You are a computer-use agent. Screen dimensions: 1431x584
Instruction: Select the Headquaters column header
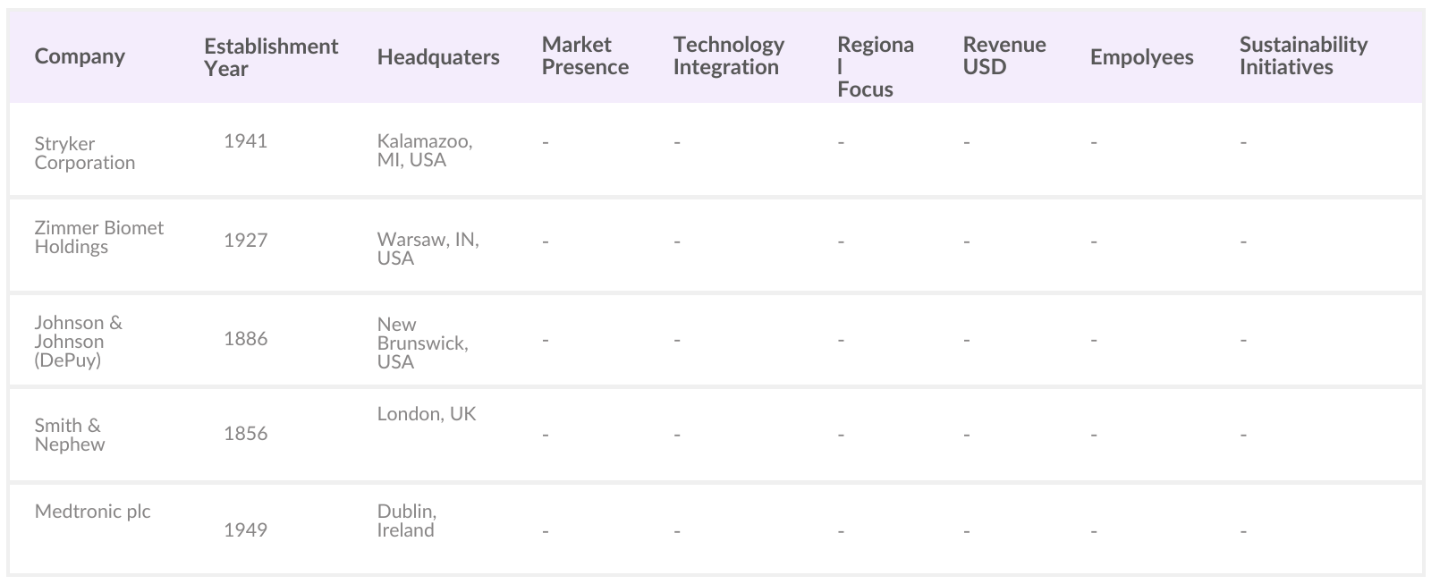point(438,57)
